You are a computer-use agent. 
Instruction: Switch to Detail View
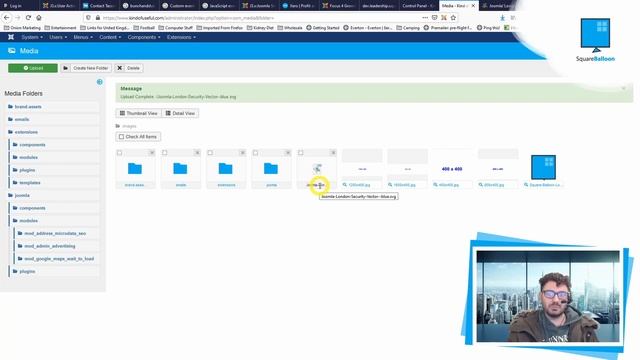180,113
